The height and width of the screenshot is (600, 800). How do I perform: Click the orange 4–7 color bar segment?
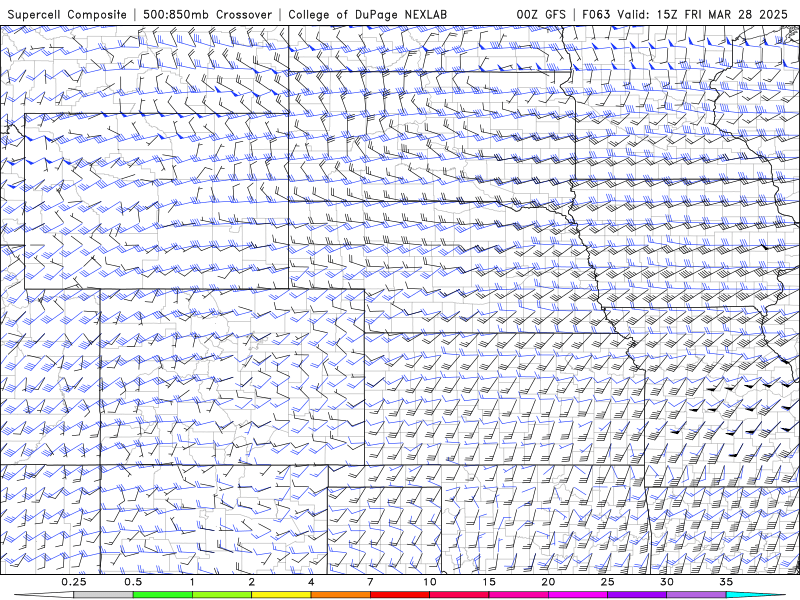pyautogui.click(x=340, y=595)
